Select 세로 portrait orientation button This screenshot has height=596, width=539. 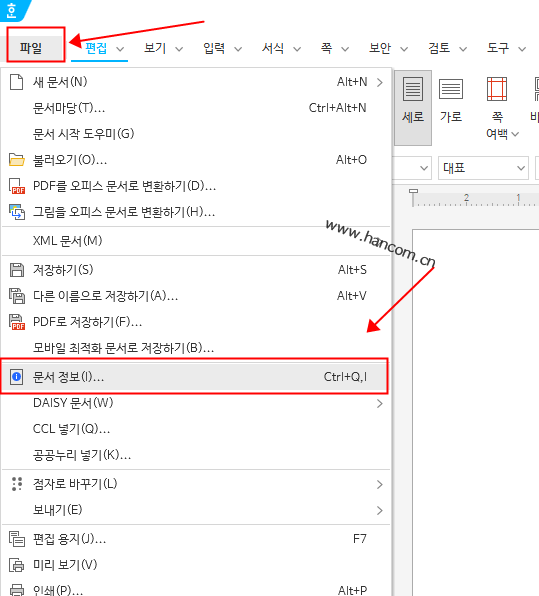click(x=413, y=108)
